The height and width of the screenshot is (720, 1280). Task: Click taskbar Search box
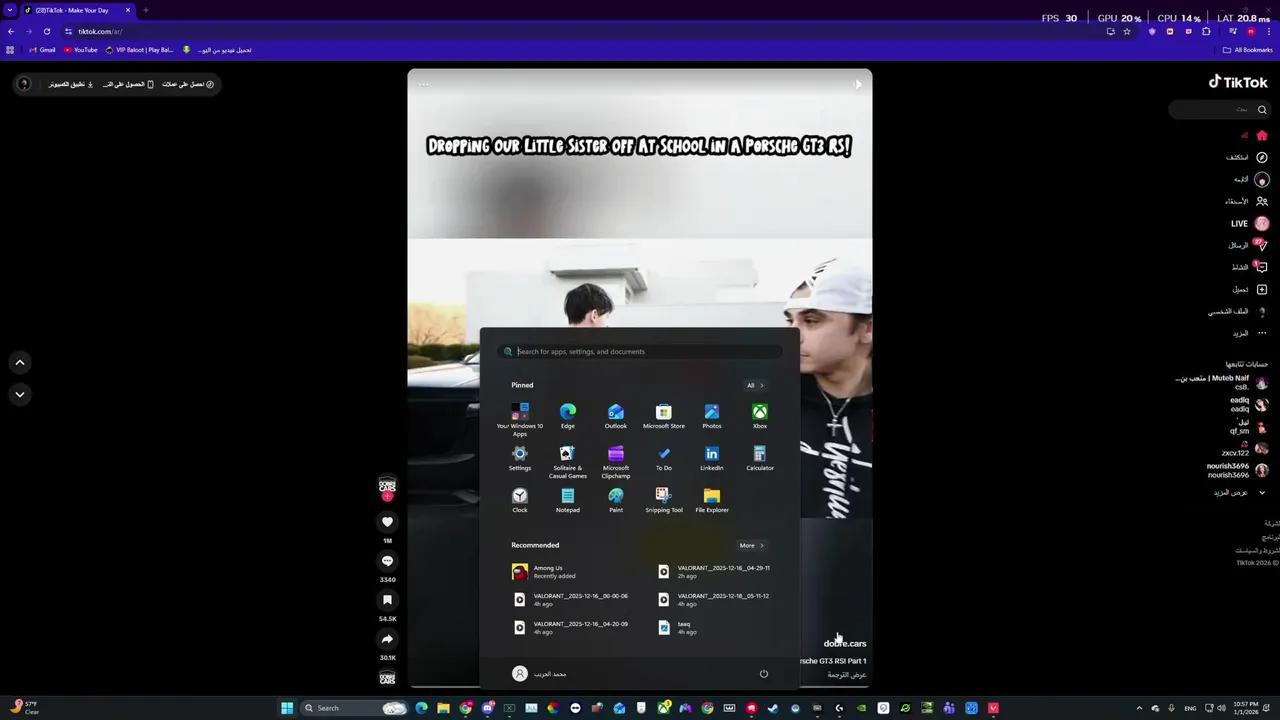(x=355, y=708)
